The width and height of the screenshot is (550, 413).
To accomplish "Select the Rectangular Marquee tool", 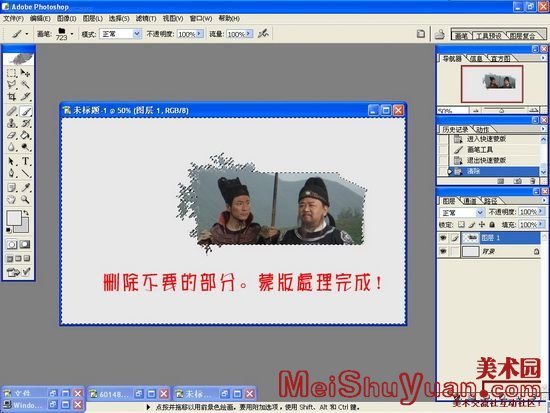I will point(12,73).
